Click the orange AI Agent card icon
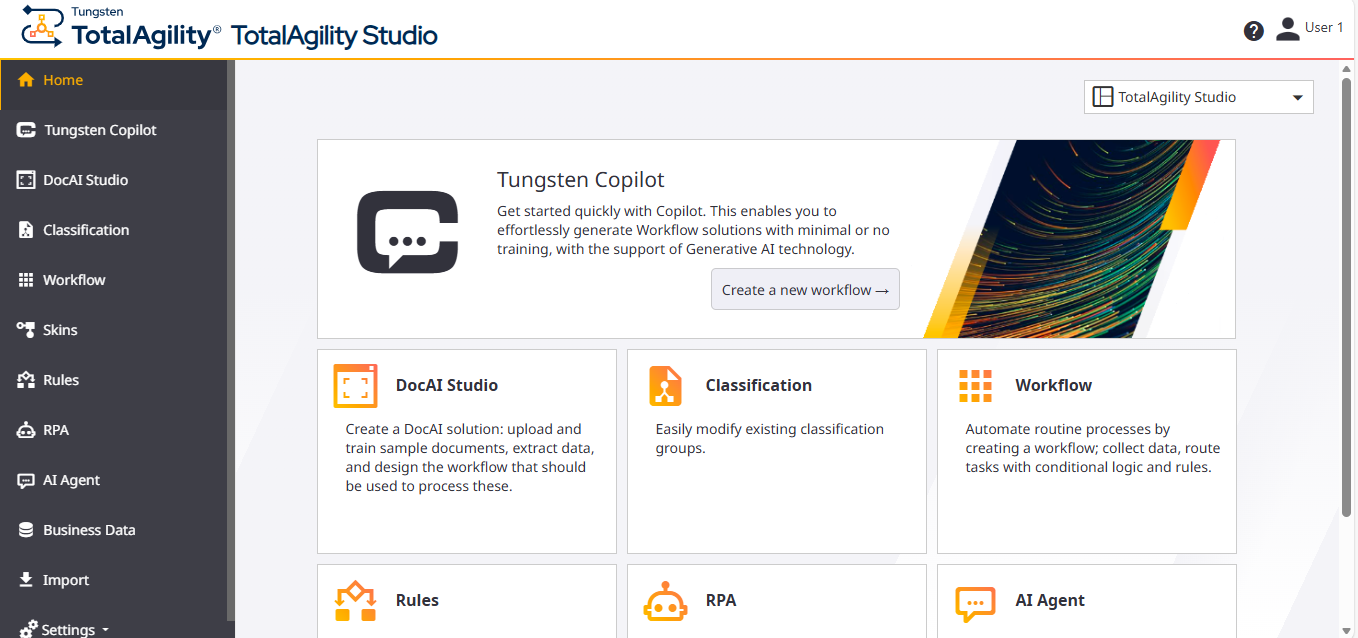The image size is (1358, 638). pyautogui.click(x=975, y=603)
